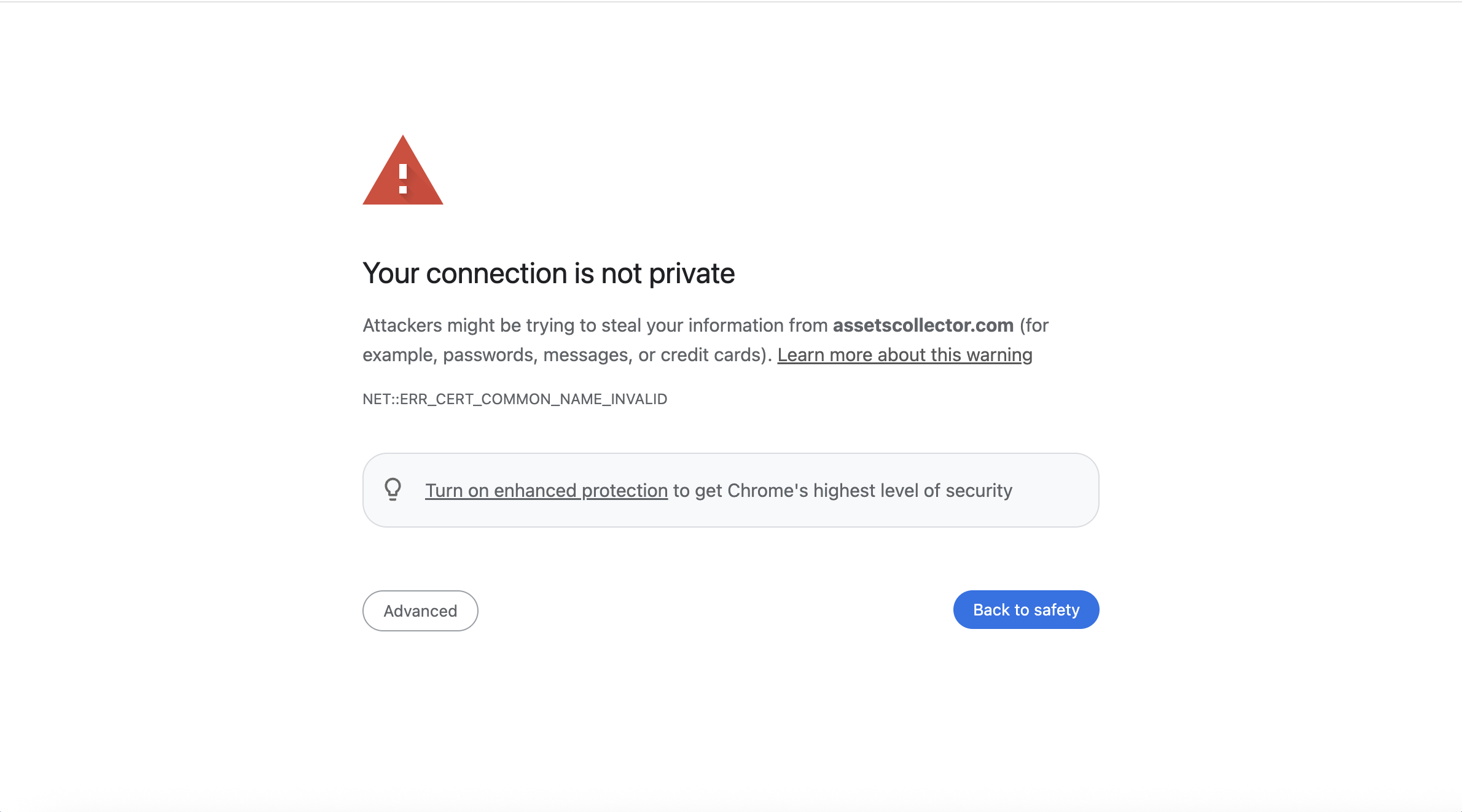Click the word "passwords" in the warning message
1462x812 pixels.
(488, 354)
